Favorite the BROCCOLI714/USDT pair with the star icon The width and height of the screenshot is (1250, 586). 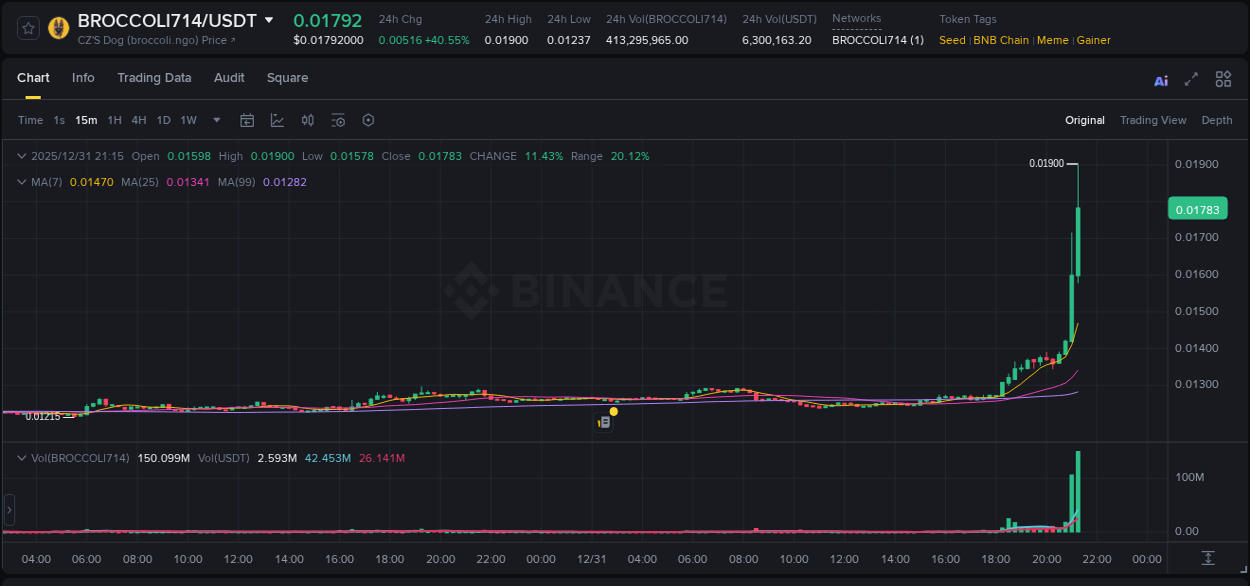27,27
